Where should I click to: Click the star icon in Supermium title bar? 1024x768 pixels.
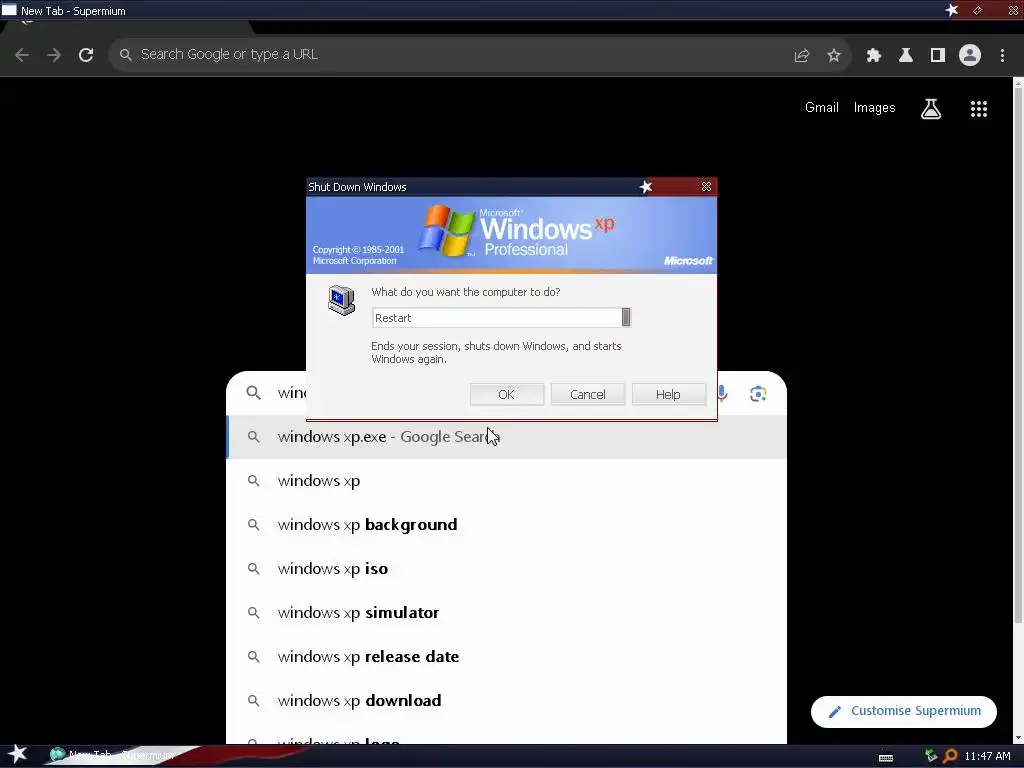pos(952,10)
